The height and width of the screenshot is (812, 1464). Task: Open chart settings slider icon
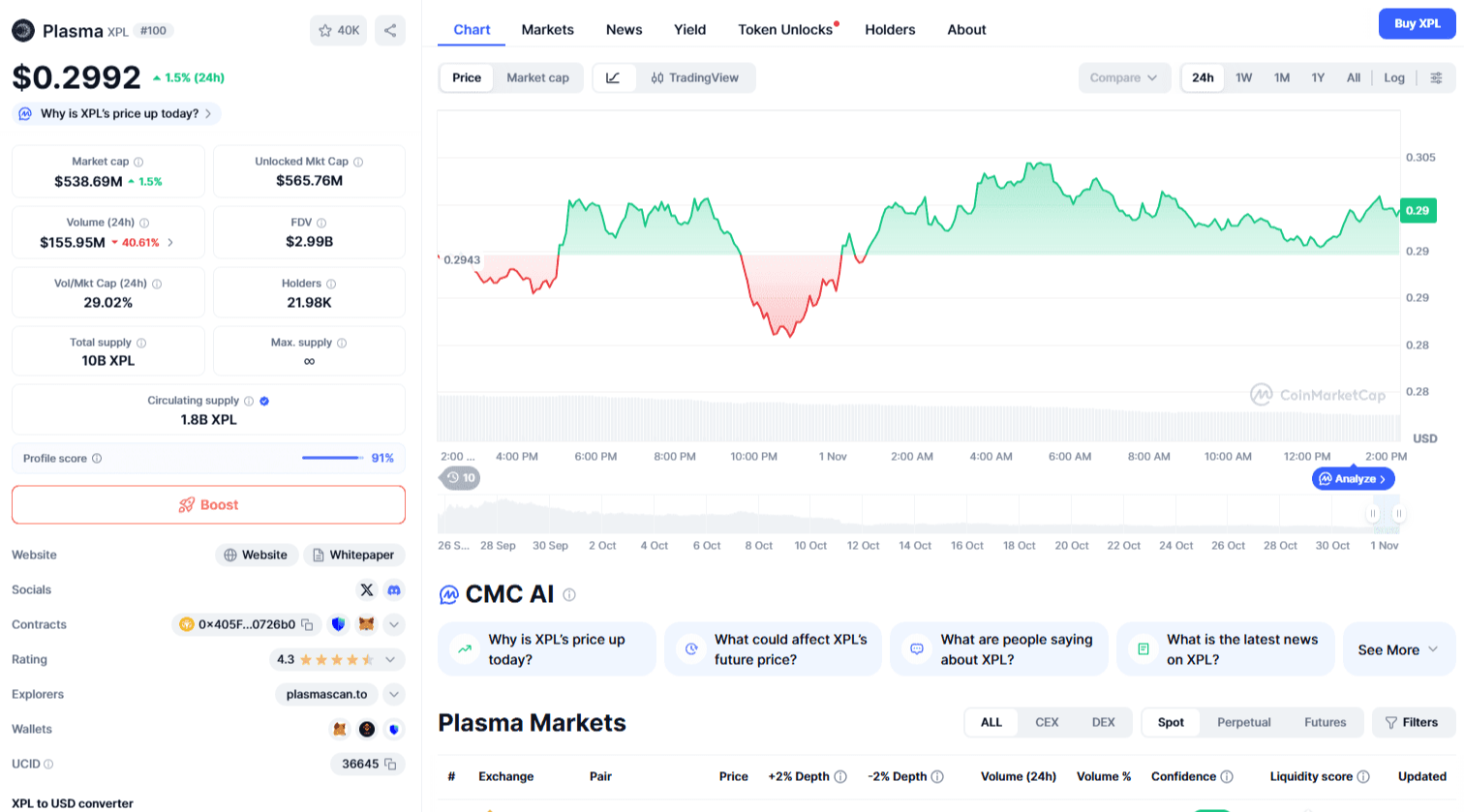[1436, 77]
